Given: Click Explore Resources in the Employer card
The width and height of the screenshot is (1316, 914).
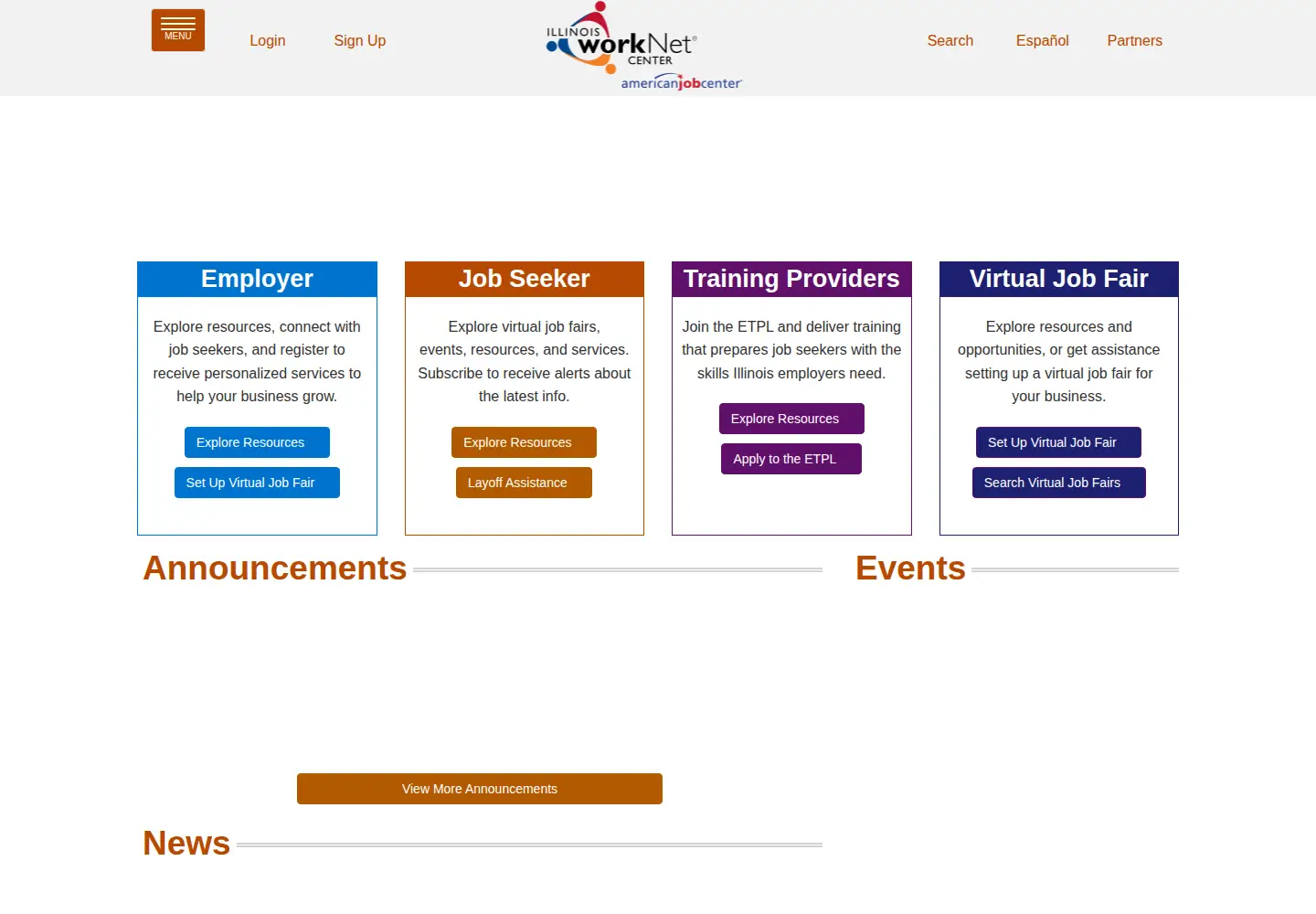Looking at the screenshot, I should click(257, 442).
